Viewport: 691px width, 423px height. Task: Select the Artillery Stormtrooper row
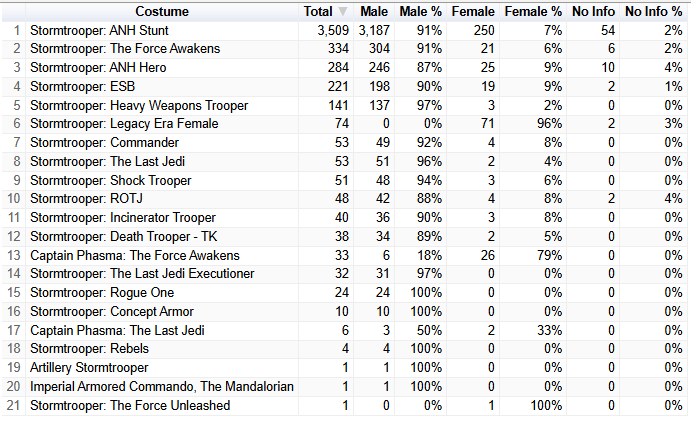(346, 367)
